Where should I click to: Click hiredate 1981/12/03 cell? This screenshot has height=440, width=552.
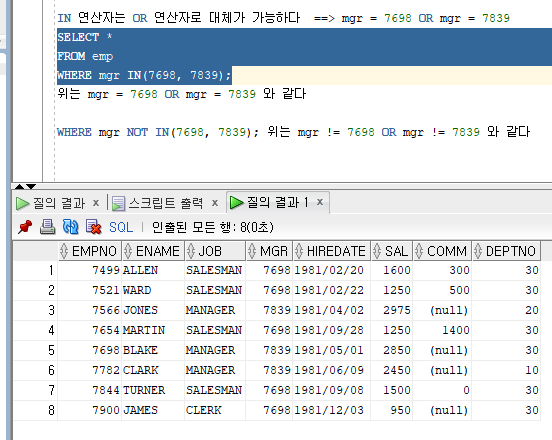point(332,410)
